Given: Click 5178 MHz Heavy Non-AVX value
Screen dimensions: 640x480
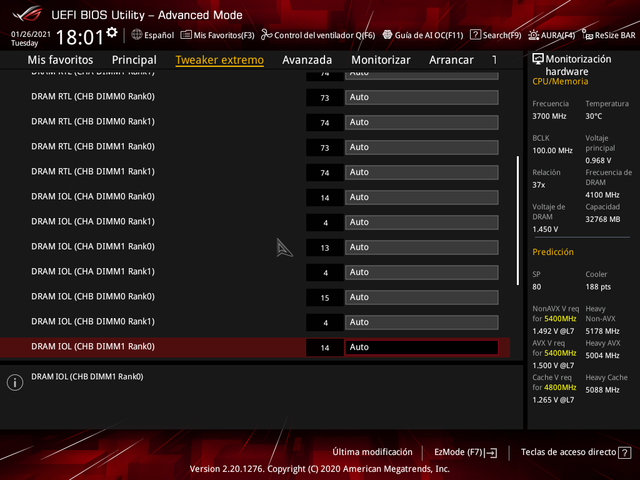Looking at the screenshot, I should 602,331.
